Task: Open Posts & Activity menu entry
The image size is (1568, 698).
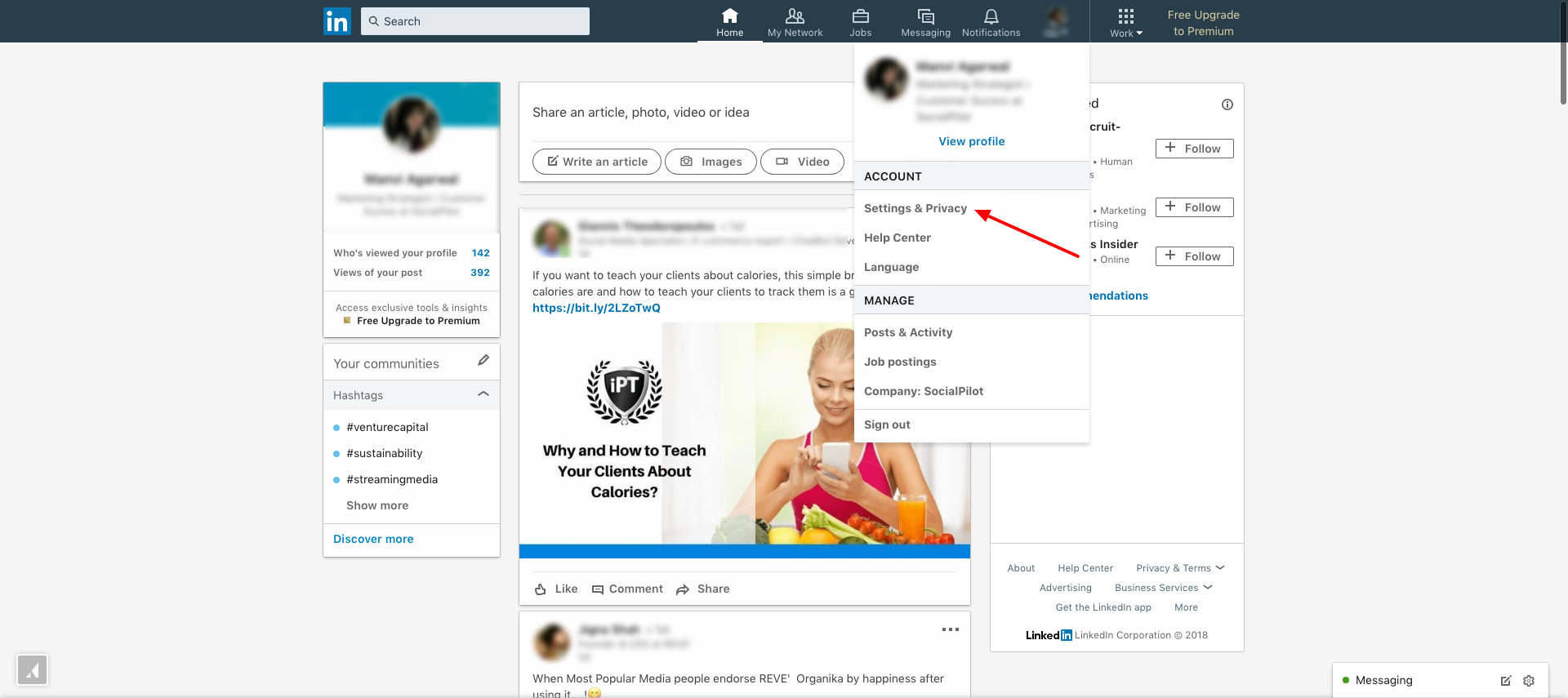Action: click(x=907, y=332)
